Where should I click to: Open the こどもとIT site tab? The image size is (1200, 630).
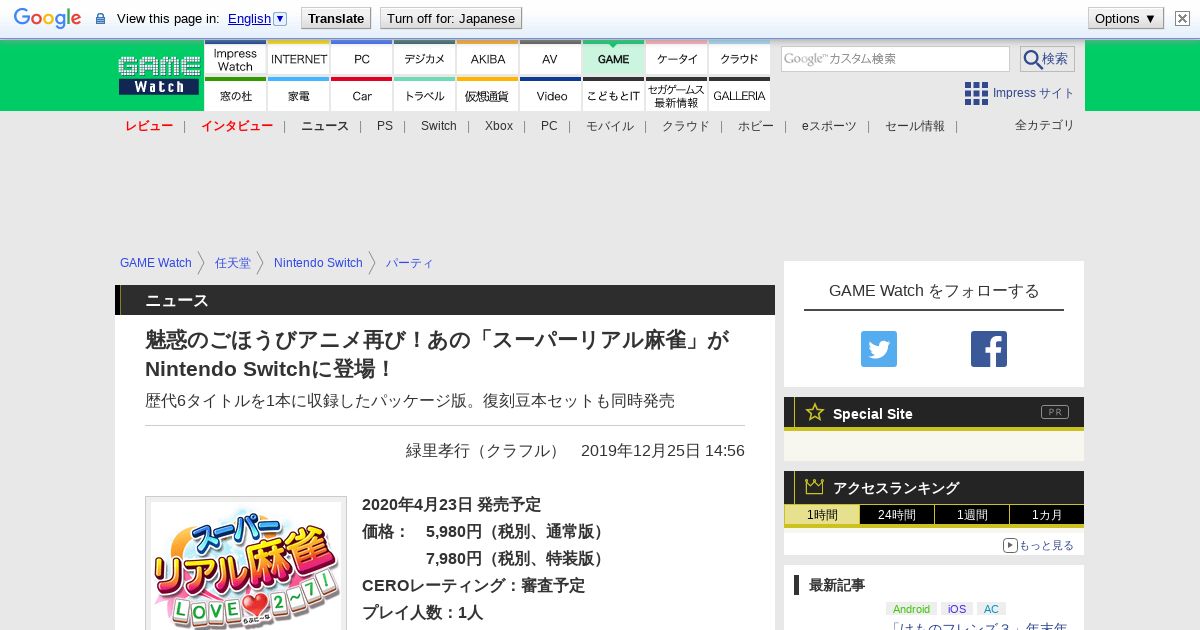point(614,95)
